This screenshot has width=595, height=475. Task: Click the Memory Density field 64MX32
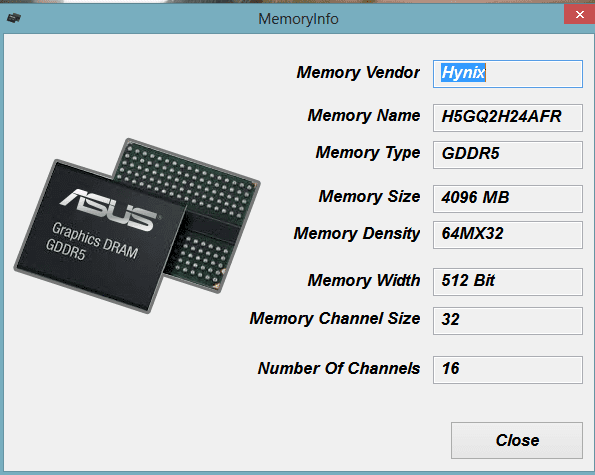pos(508,235)
